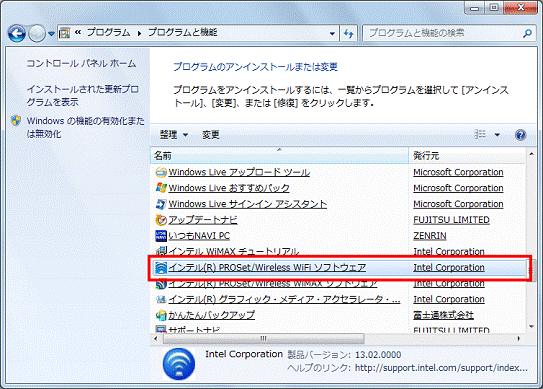The image size is (543, 389).
Task: Sort by the 発行元 column header
Action: click(467, 156)
